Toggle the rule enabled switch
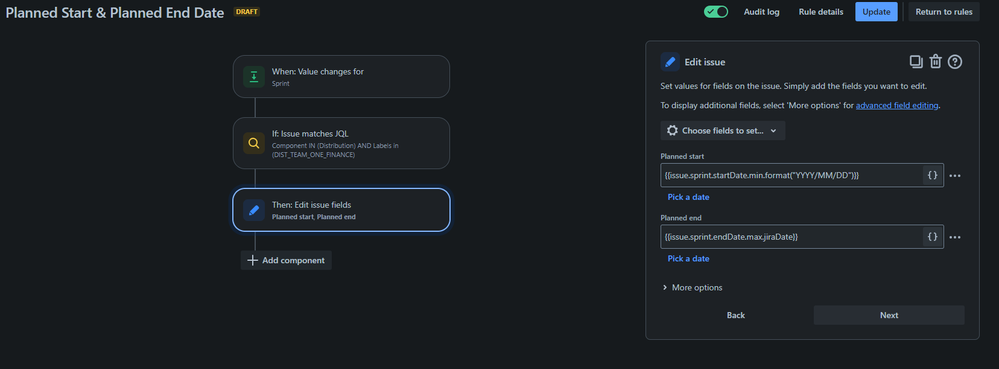This screenshot has width=999, height=369. 716,11
